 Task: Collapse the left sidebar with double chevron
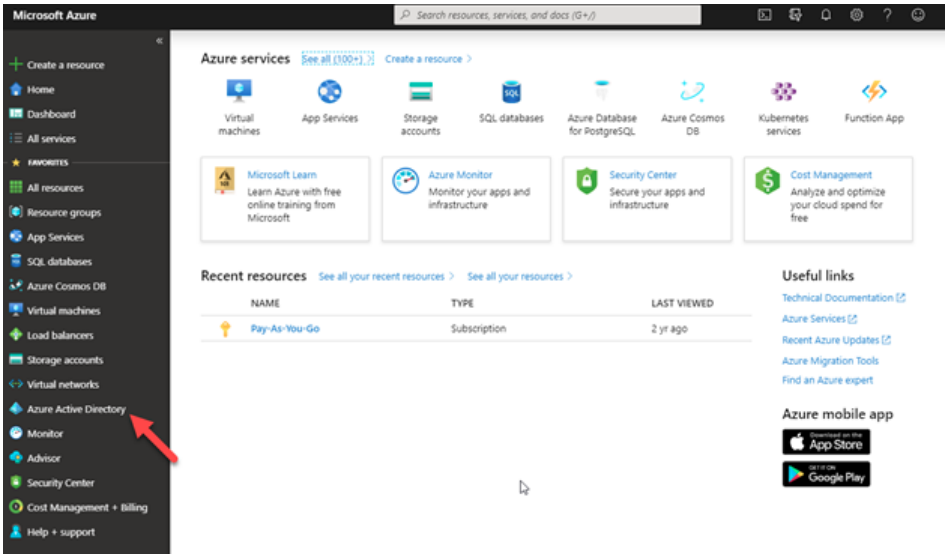[159, 41]
